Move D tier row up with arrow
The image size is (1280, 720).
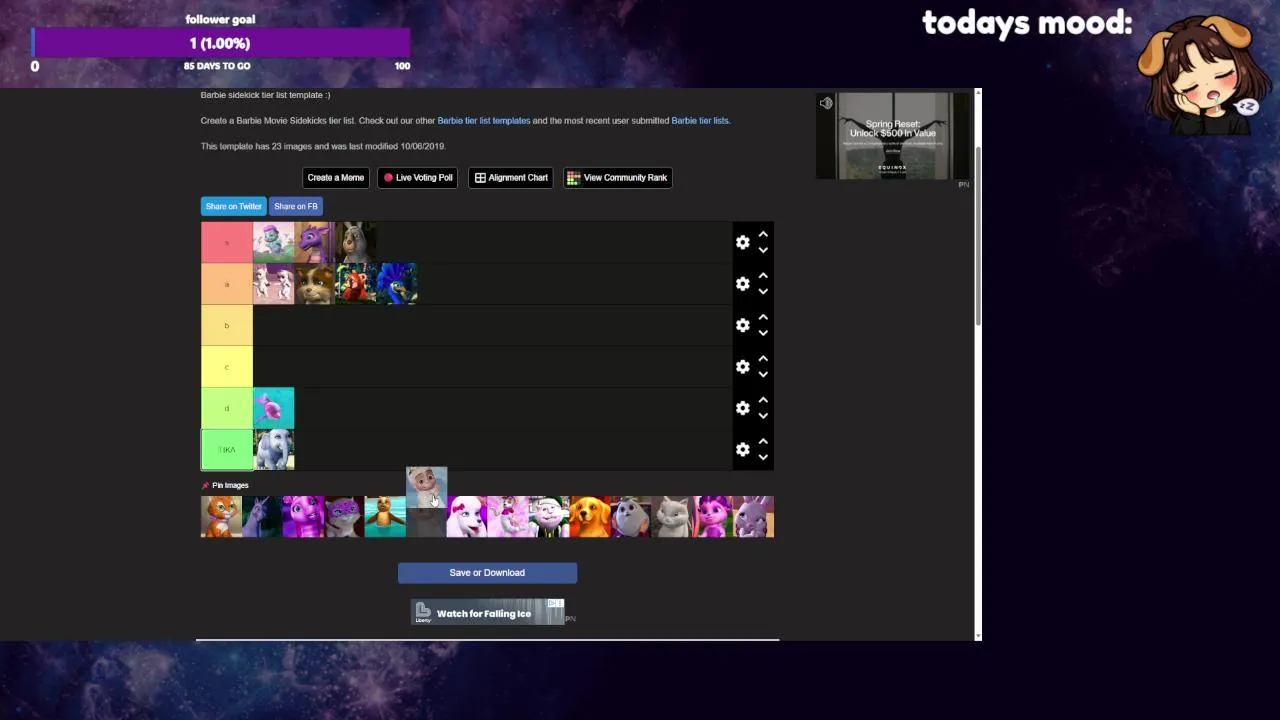tap(763, 400)
